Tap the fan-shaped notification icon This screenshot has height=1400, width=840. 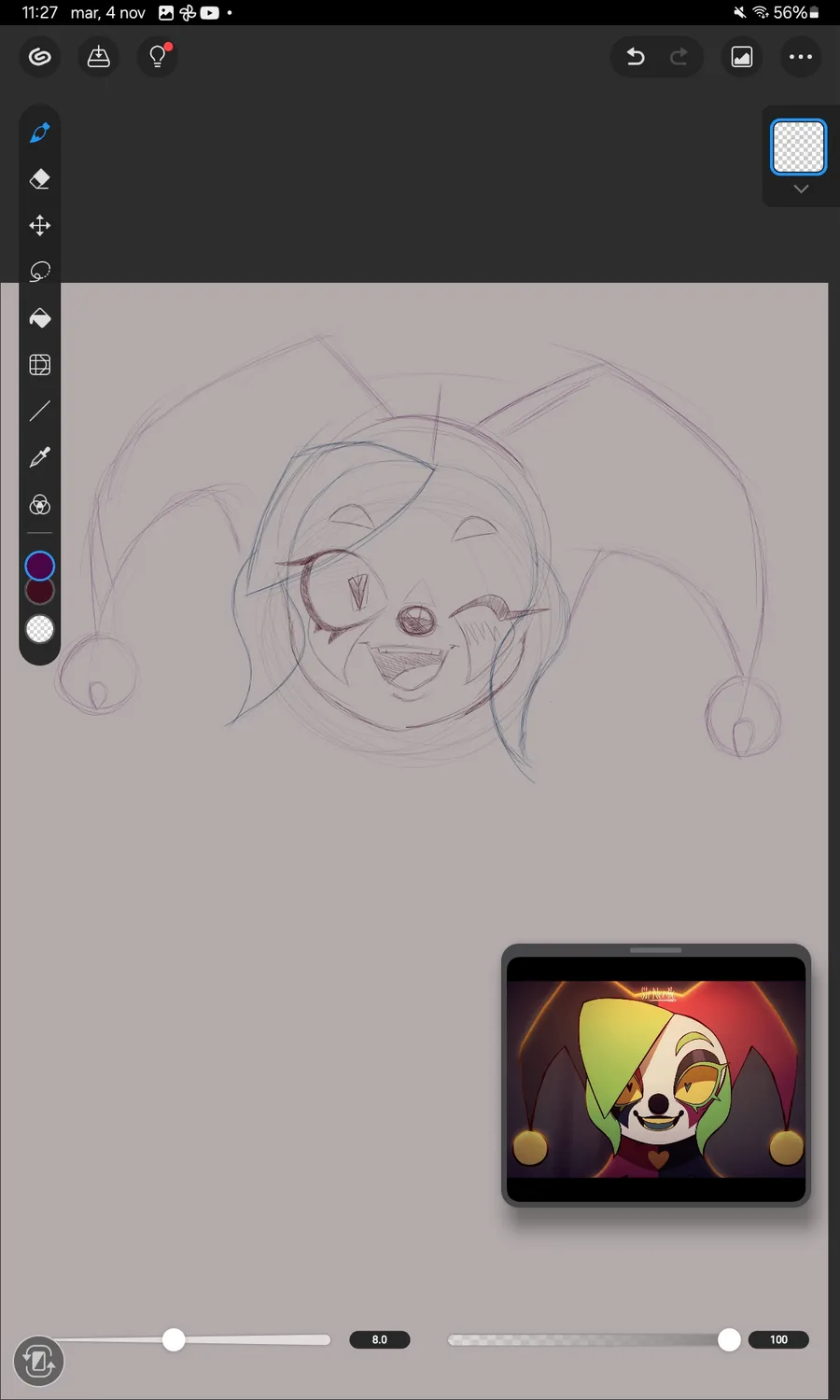188,12
